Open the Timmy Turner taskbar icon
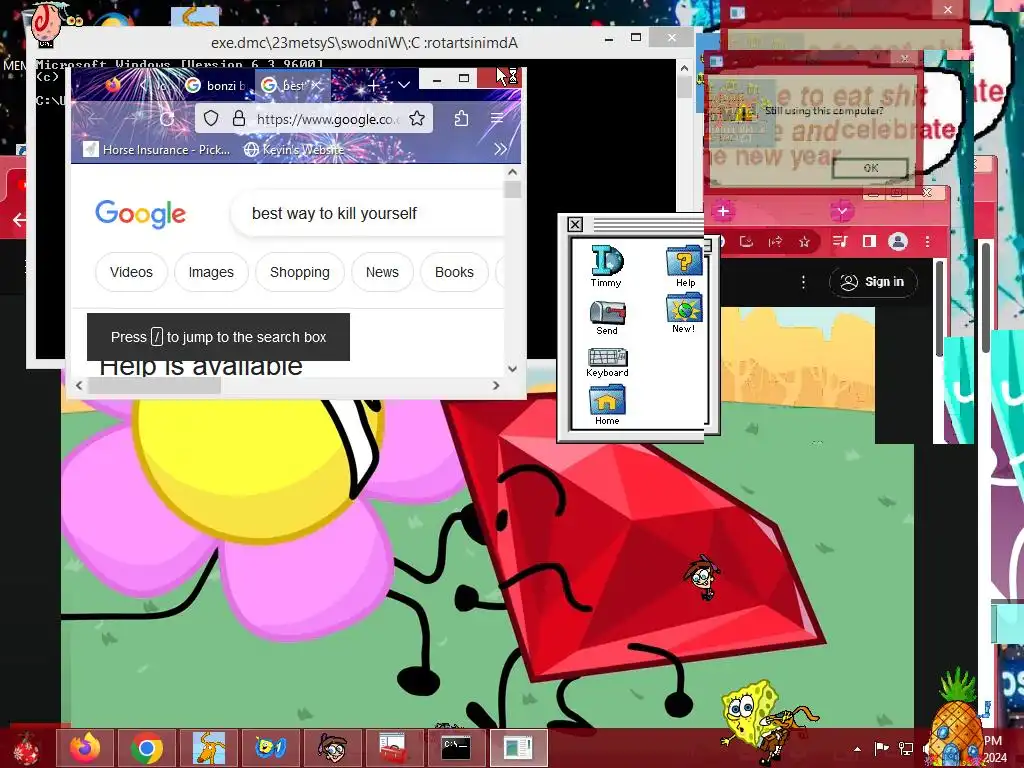This screenshot has width=1024, height=768. click(332, 748)
